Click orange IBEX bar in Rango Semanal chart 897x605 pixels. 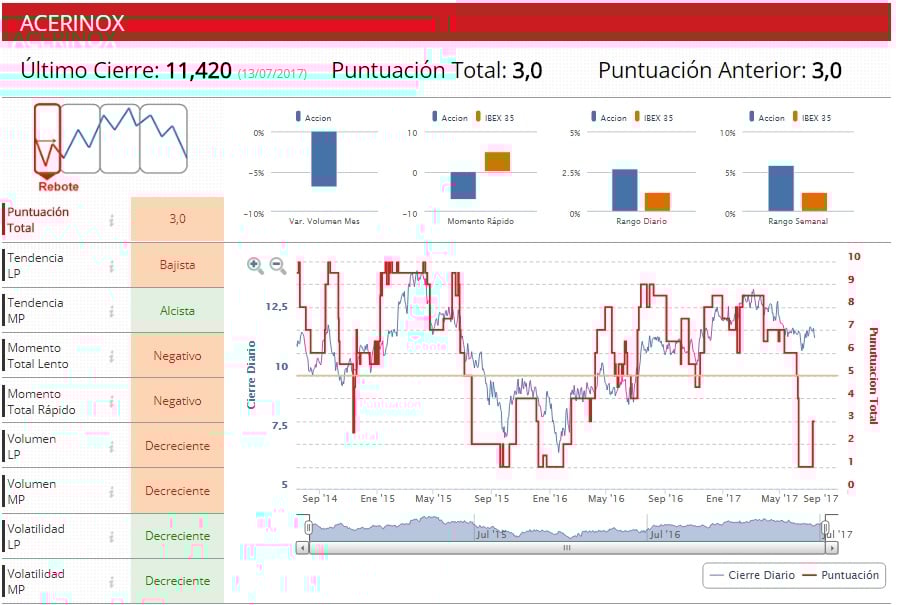pos(814,202)
